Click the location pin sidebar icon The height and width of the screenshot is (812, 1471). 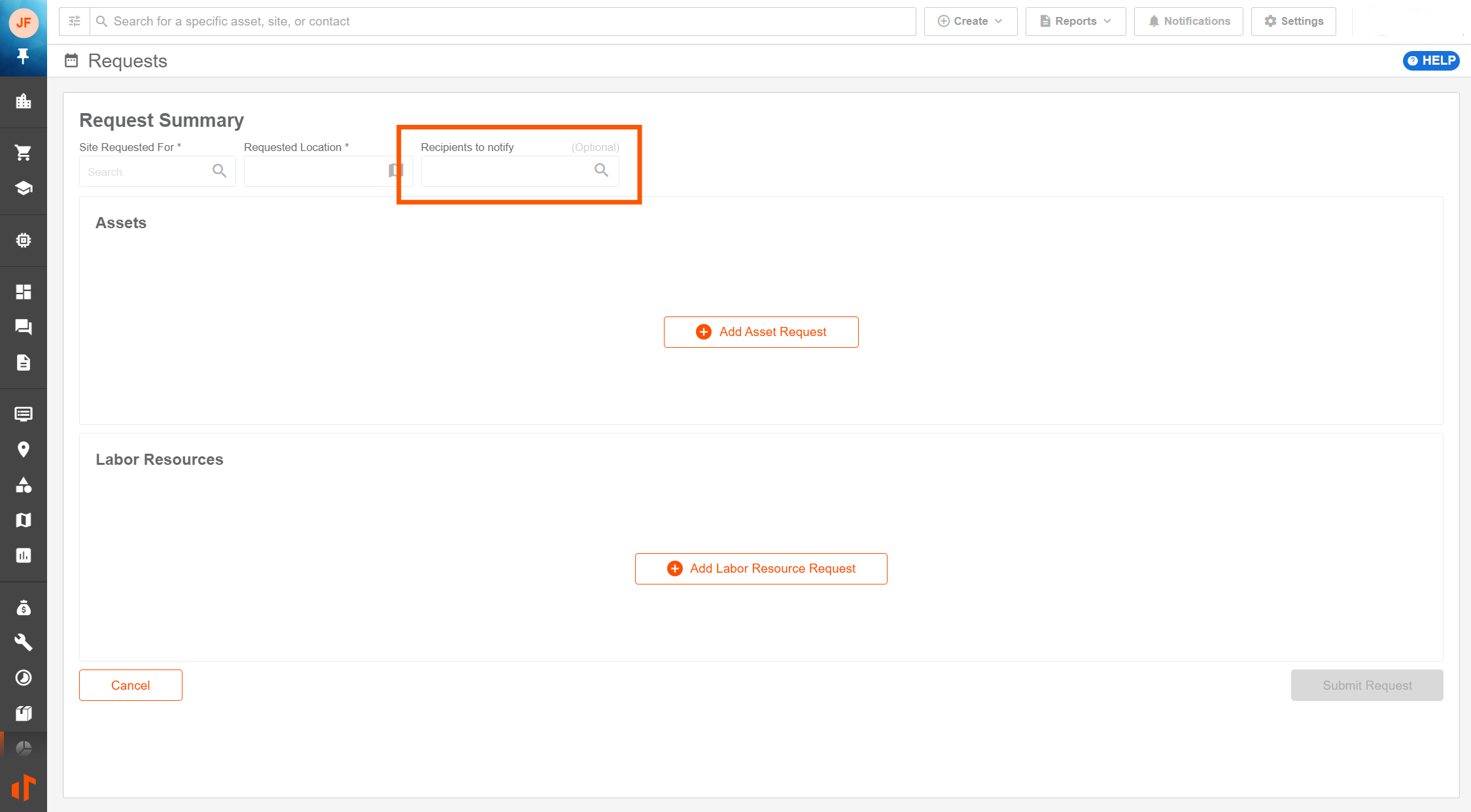tap(23, 449)
